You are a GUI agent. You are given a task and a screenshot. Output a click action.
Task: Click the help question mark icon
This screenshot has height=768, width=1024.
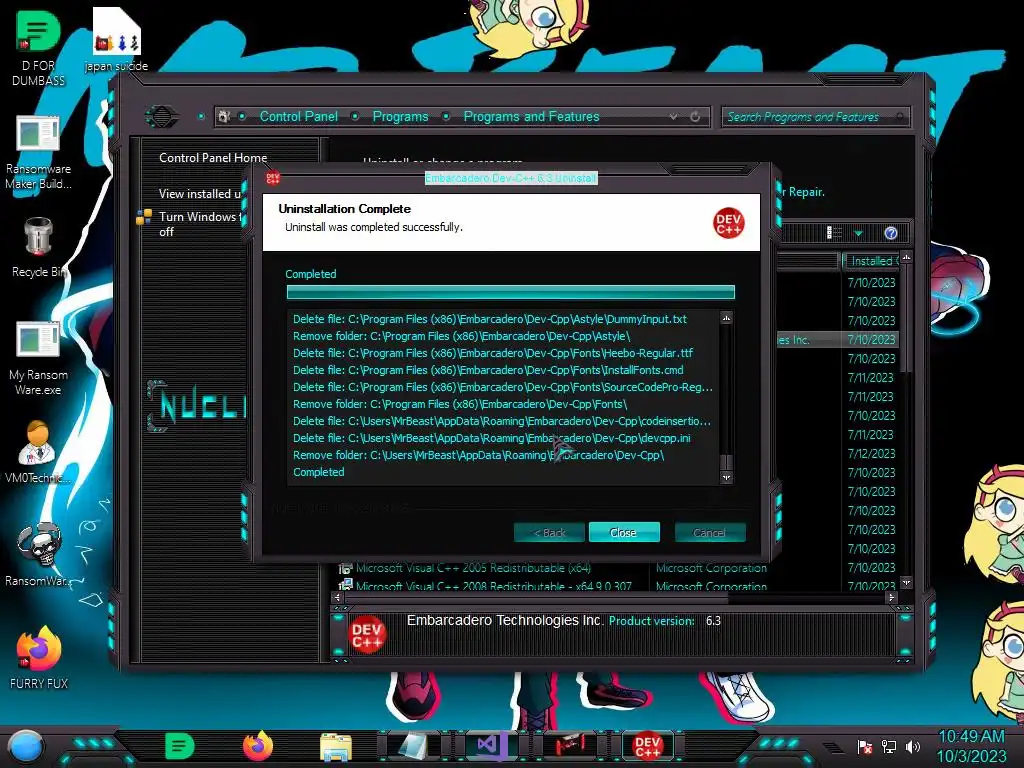point(891,233)
